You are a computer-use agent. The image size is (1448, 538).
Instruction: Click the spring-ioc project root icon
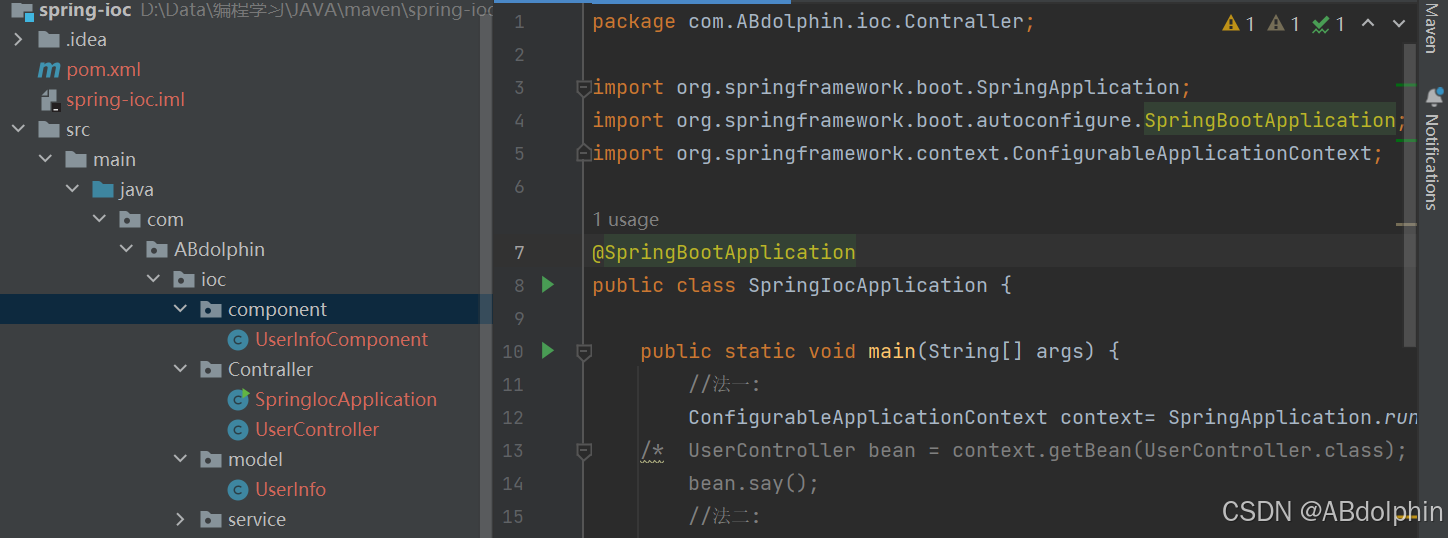pos(22,11)
